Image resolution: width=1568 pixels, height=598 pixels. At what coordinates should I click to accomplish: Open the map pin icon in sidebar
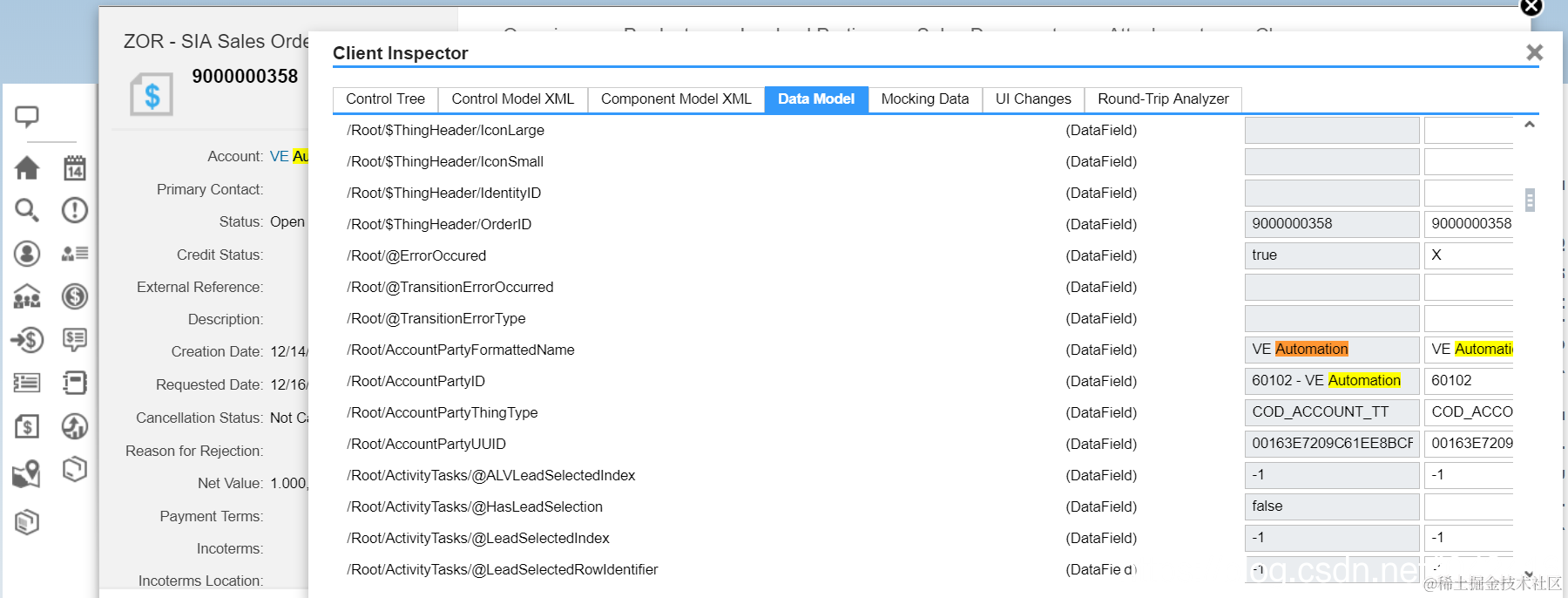(27, 473)
